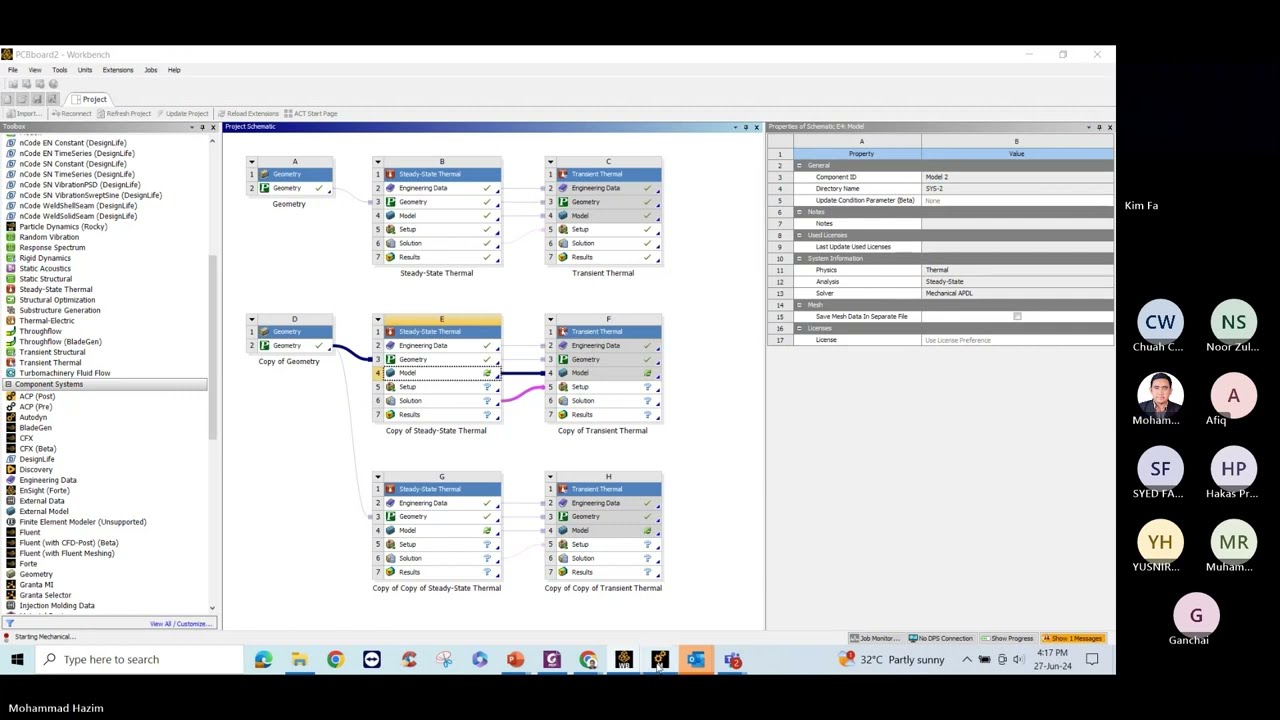The image size is (1280, 720).
Task: Collapse General section in Properties
Action: tap(799, 165)
